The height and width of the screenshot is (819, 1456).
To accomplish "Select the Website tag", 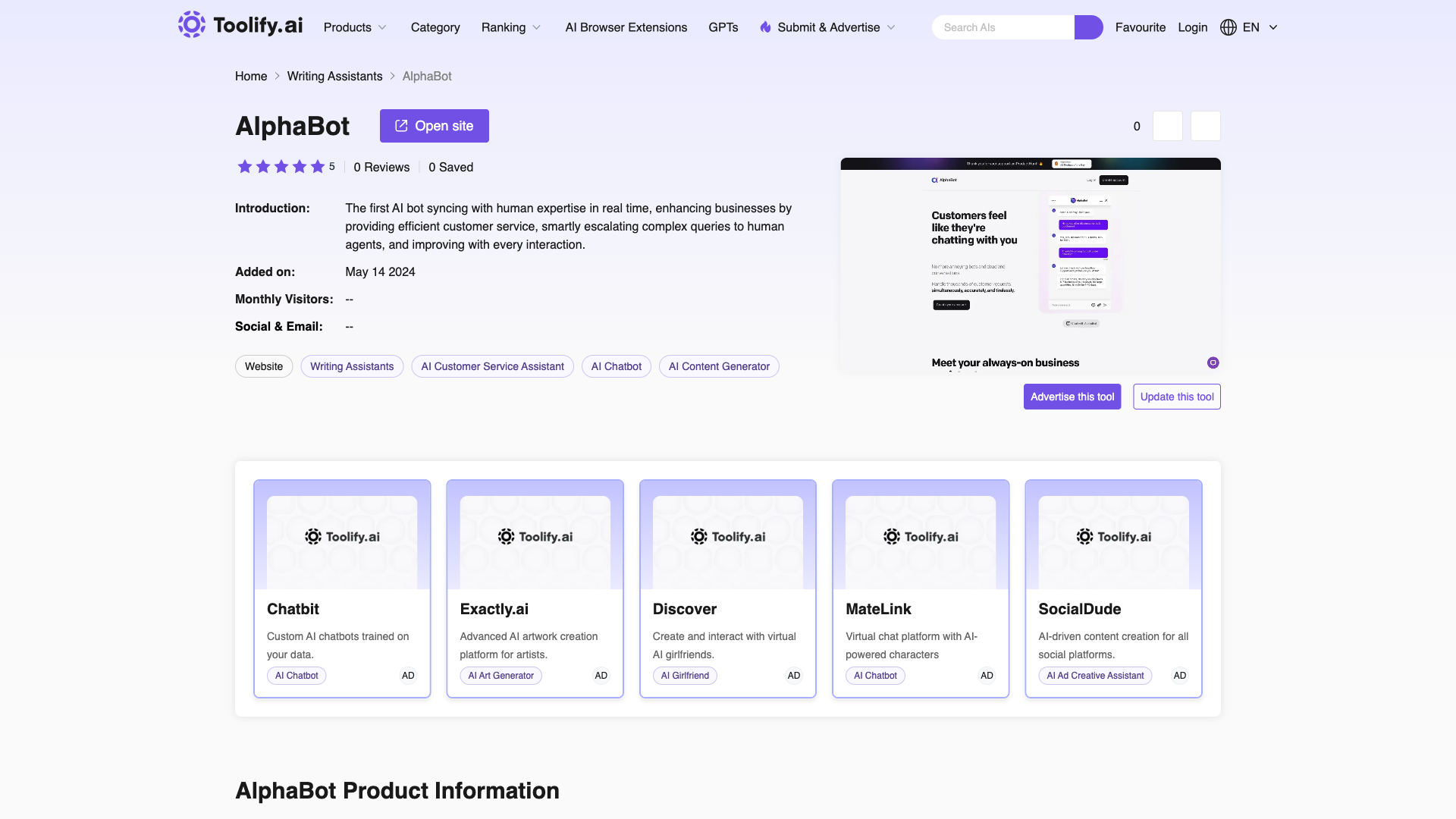I will pyautogui.click(x=264, y=366).
